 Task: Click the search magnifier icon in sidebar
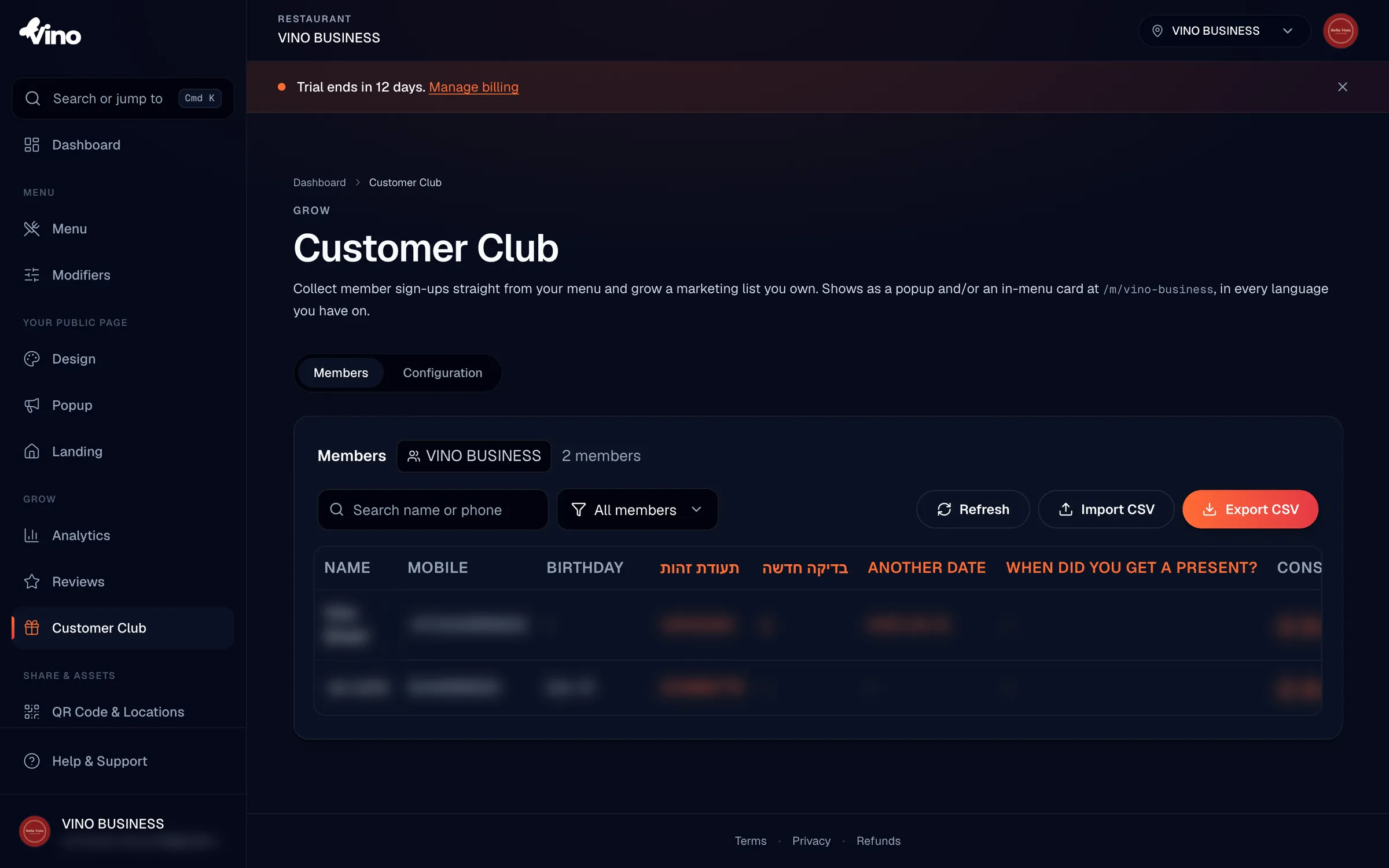[x=33, y=98]
